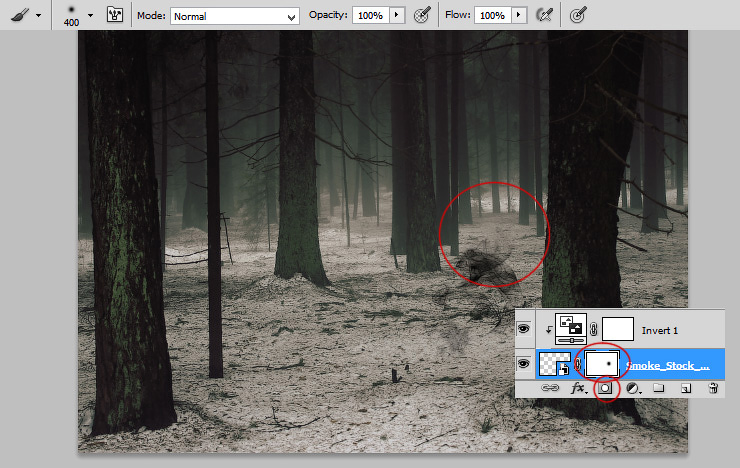Hide the Smoke_Stock layer
This screenshot has width=740, height=468.
(524, 364)
